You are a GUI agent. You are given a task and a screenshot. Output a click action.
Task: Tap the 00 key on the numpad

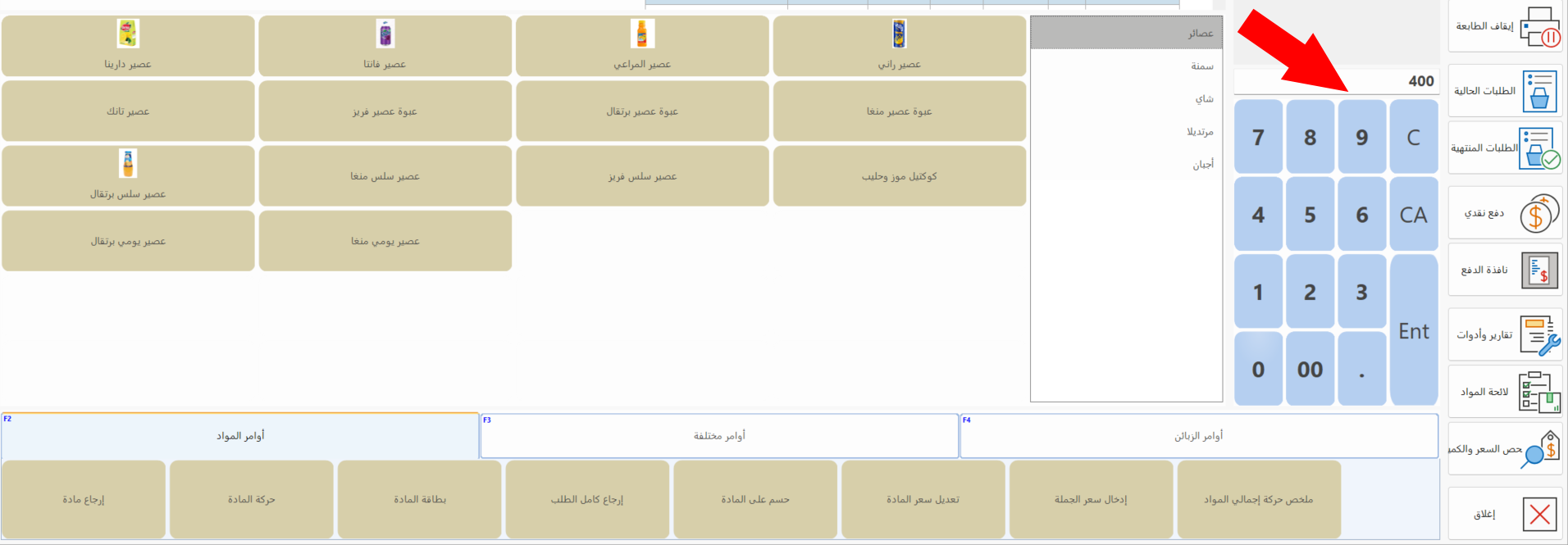pyautogui.click(x=1310, y=369)
